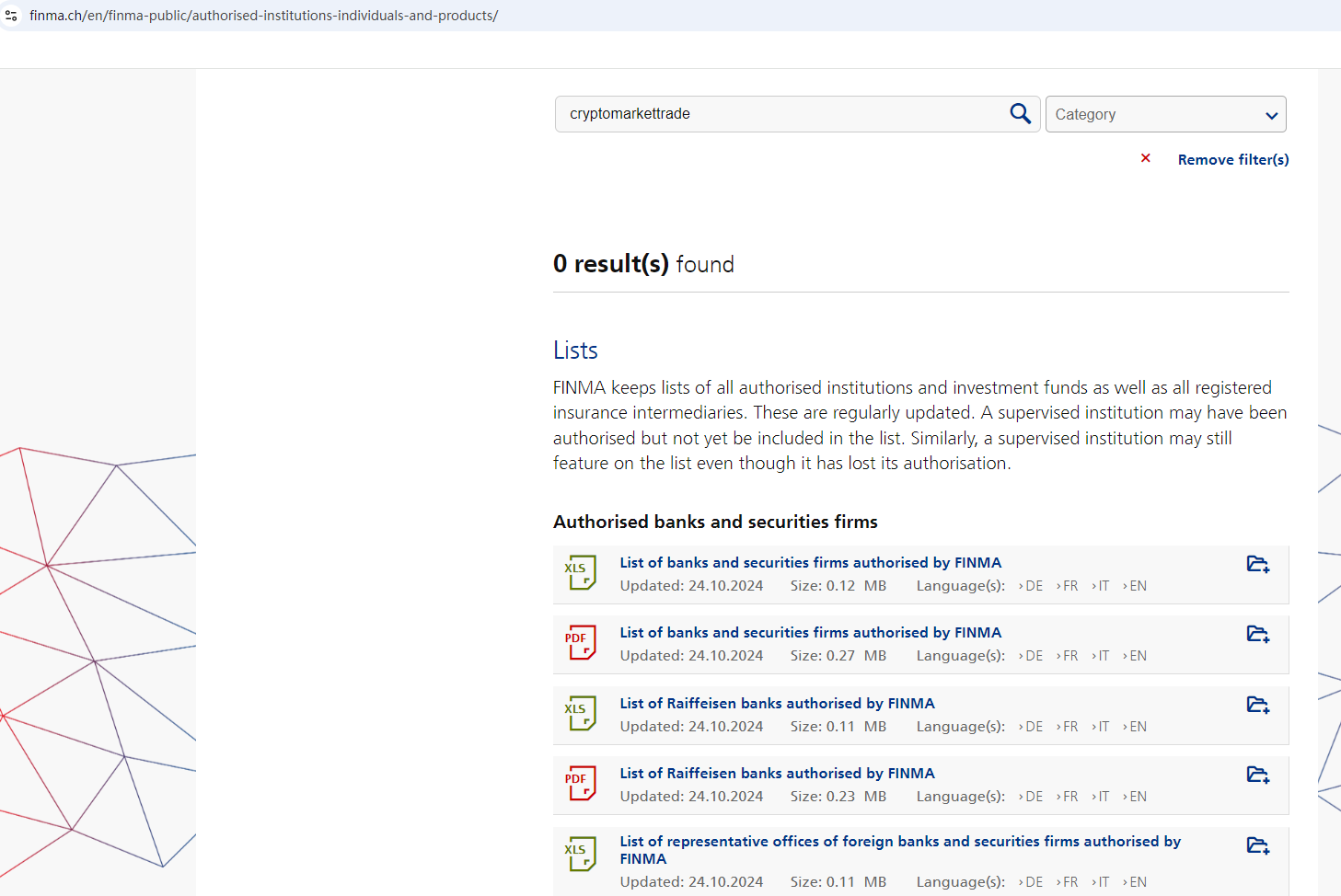Click XLS icon for representative offices list
Screen dimensions: 1341x896
pyautogui.click(x=581, y=855)
